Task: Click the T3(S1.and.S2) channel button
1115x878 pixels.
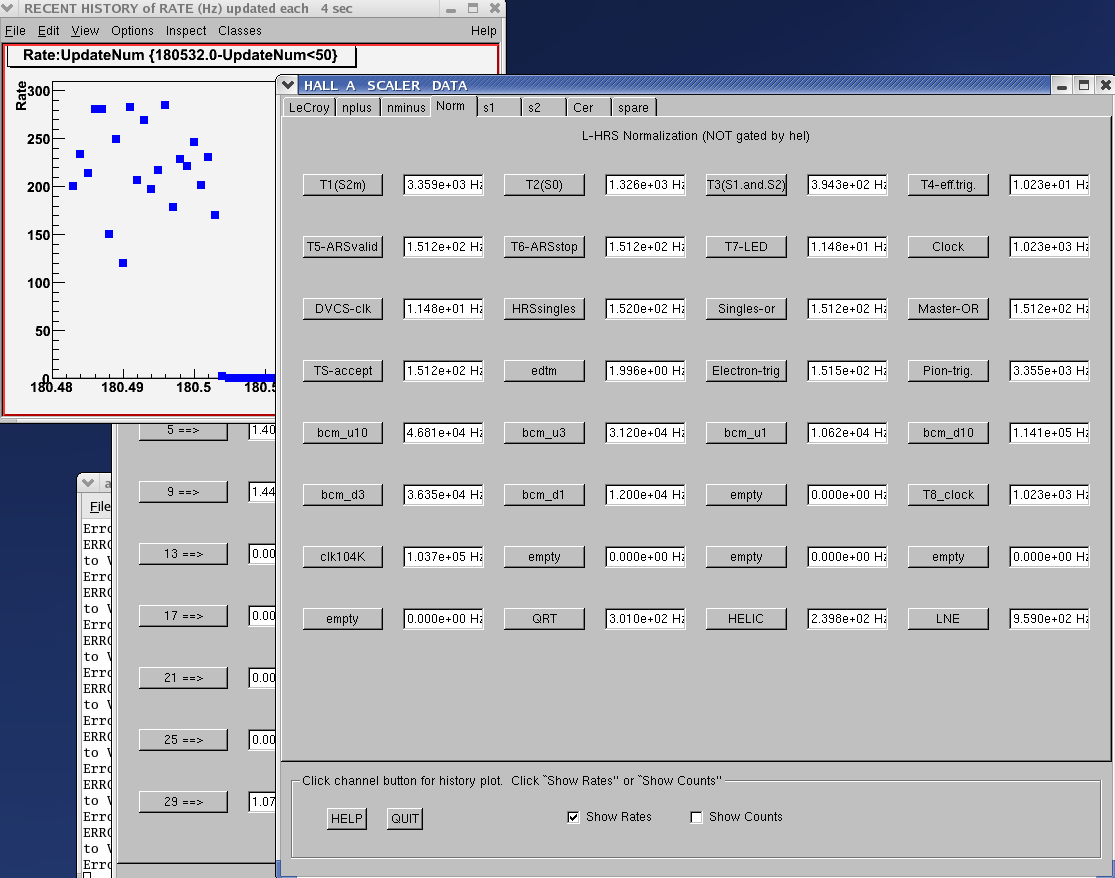Action: coord(746,185)
